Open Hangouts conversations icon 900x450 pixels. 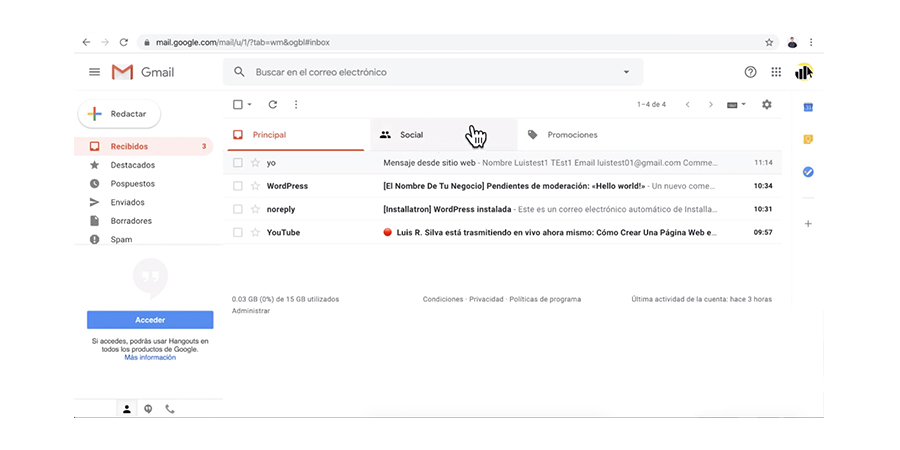click(x=148, y=409)
